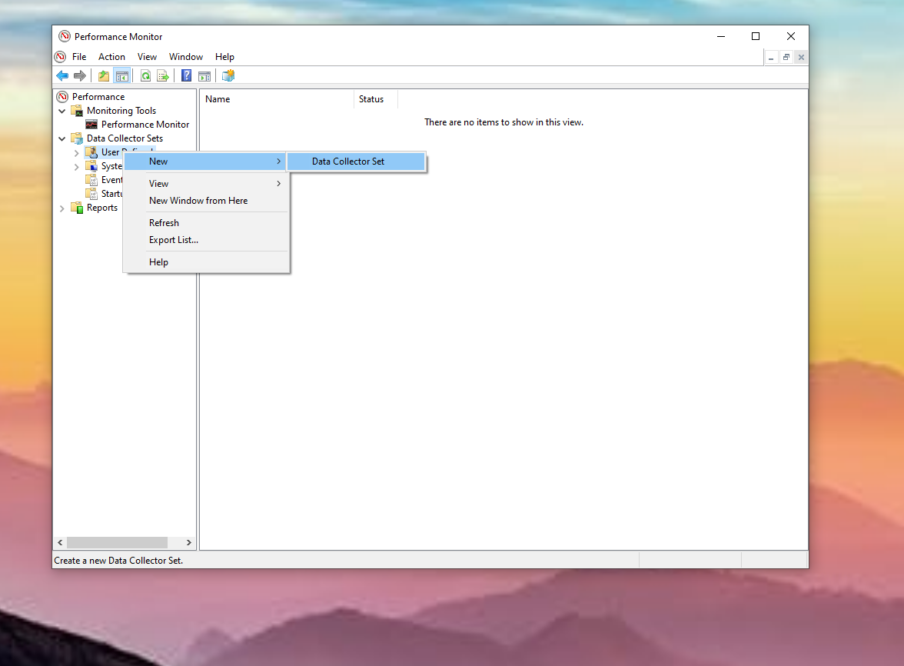Open help via the blue question mark icon

(186, 75)
